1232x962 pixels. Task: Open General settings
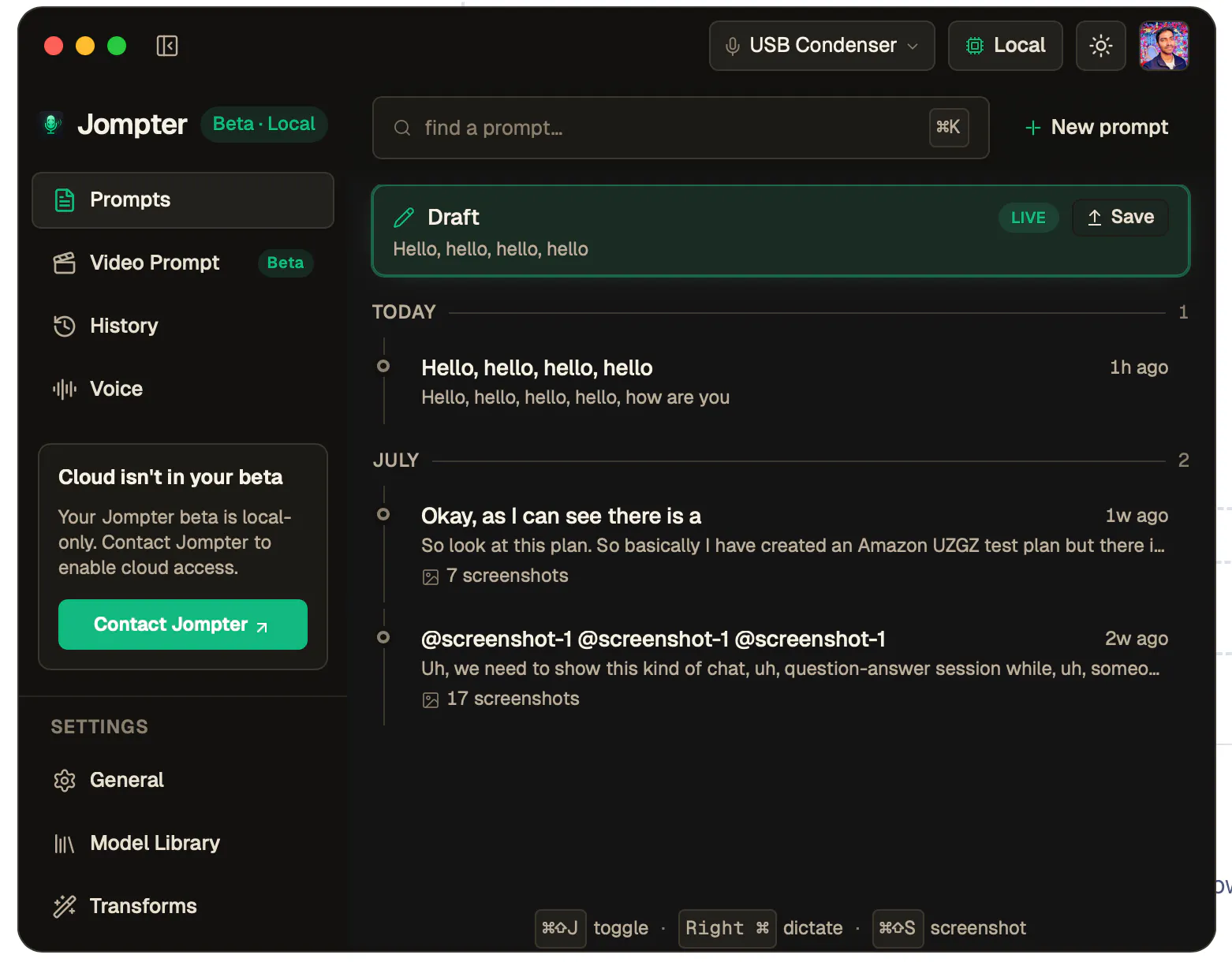click(x=183, y=780)
